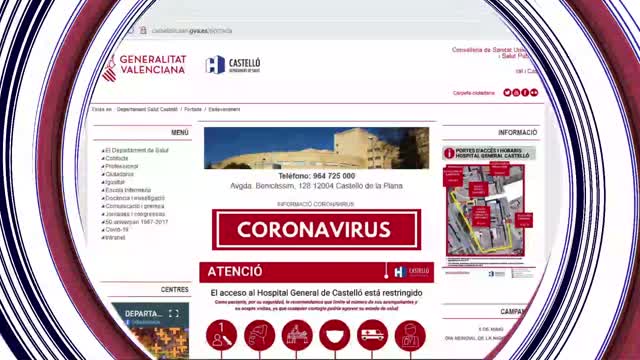Image resolution: width=640 pixels, height=360 pixels.
Task: Click the CENTRES section heading
Action: [x=174, y=289]
